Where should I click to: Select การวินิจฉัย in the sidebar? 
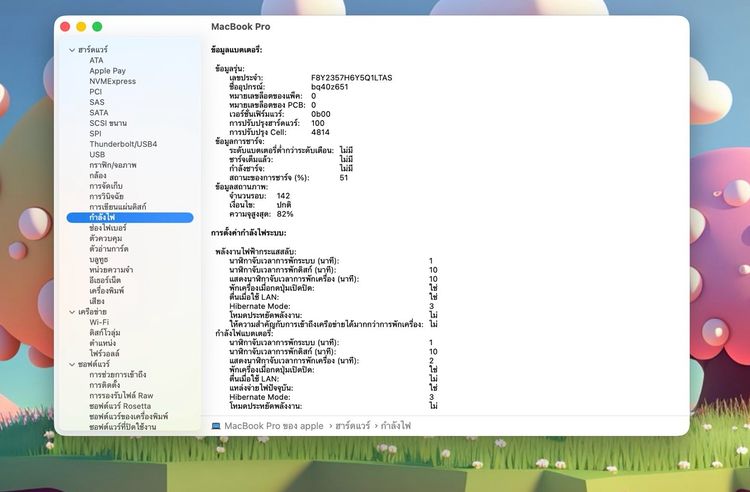click(106, 197)
